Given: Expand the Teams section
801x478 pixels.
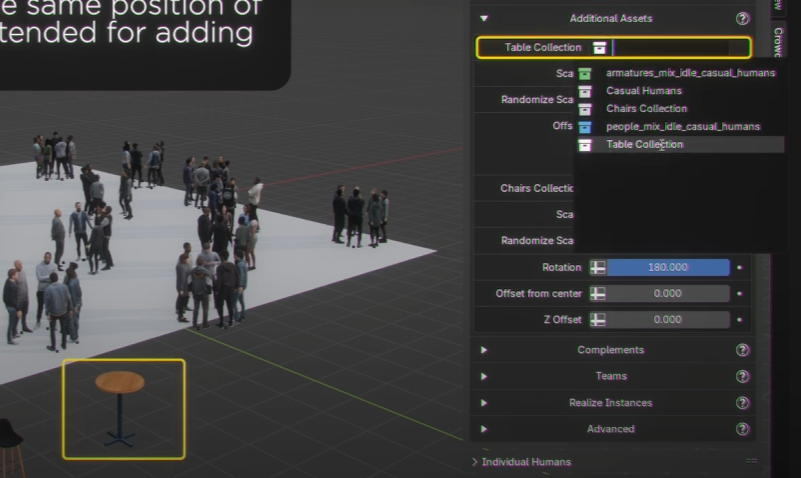Looking at the screenshot, I should 485,376.
